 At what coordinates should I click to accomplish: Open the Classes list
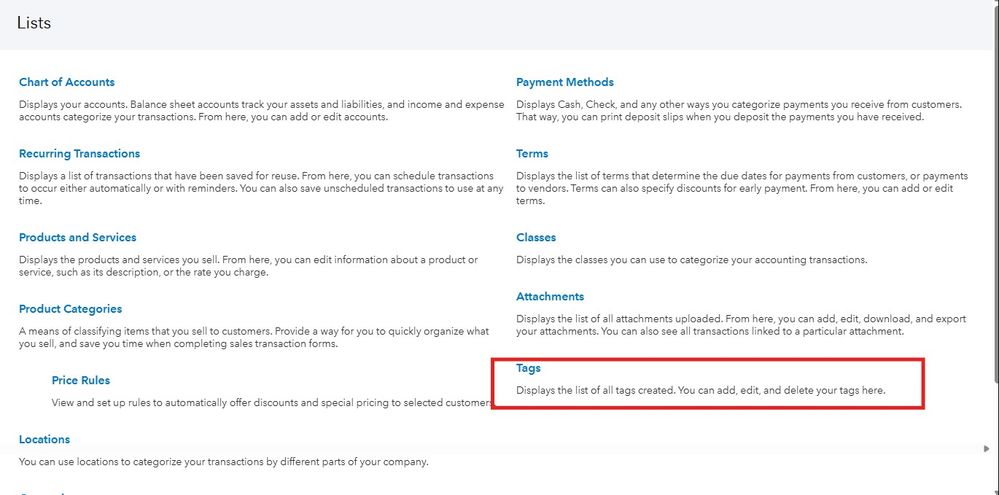point(536,238)
